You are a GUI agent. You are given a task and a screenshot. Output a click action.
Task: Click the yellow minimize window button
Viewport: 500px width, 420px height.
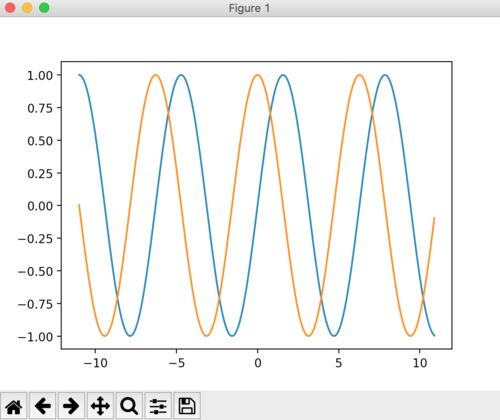click(27, 8)
